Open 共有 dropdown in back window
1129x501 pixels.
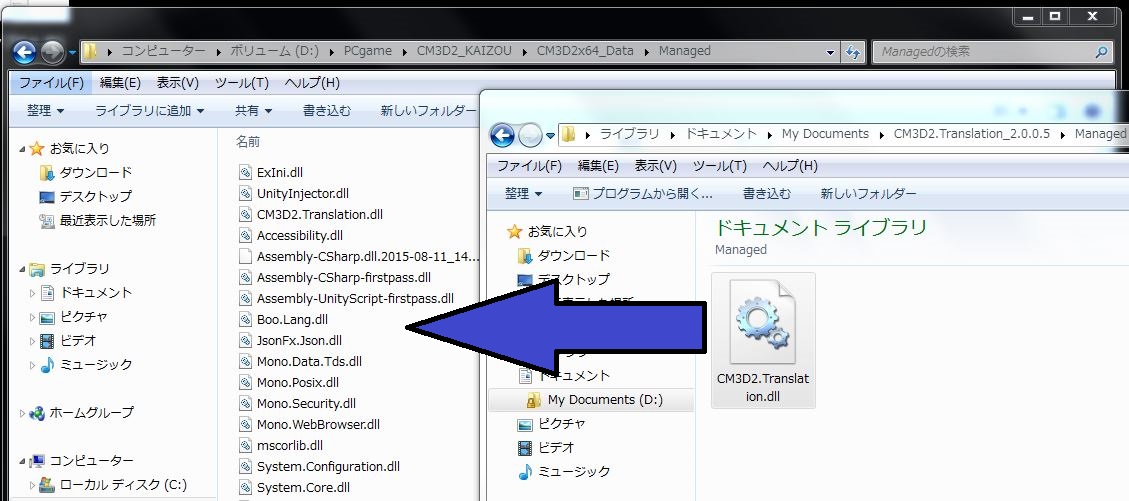click(253, 110)
